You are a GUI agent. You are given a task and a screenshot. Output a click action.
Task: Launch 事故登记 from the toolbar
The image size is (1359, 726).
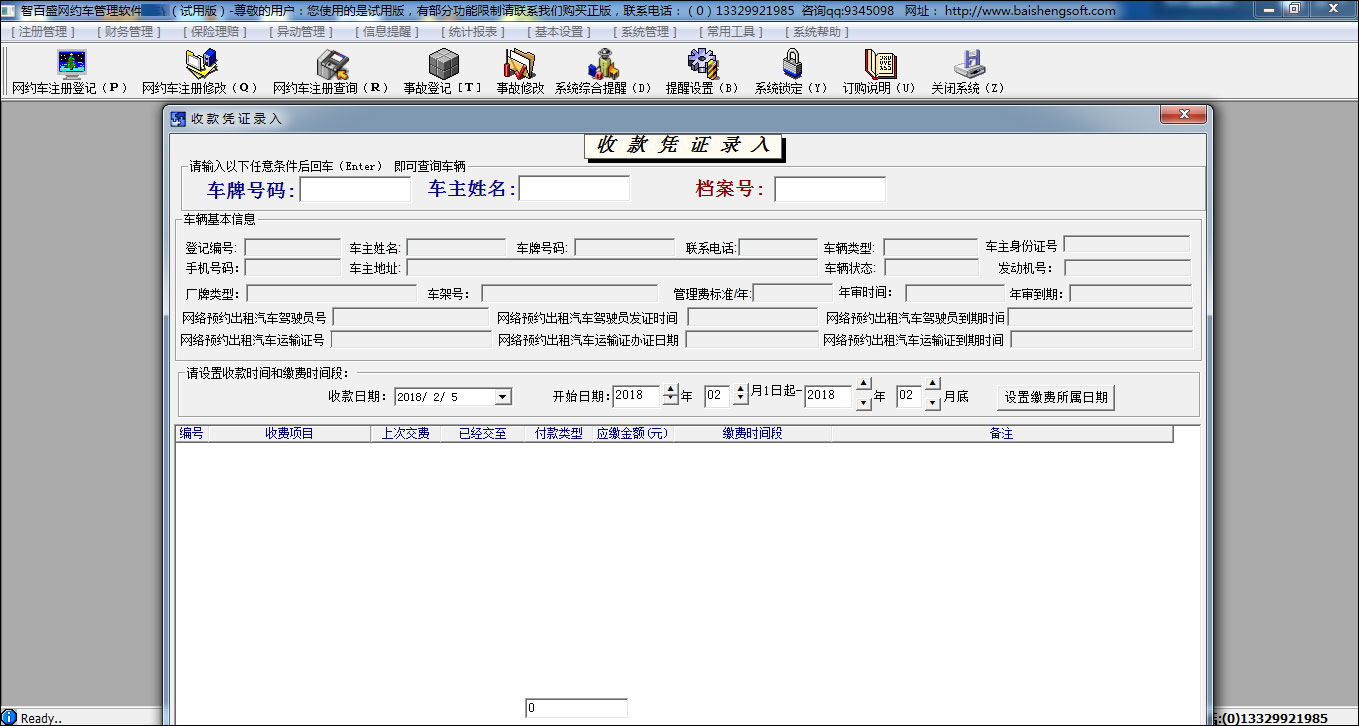pos(443,66)
